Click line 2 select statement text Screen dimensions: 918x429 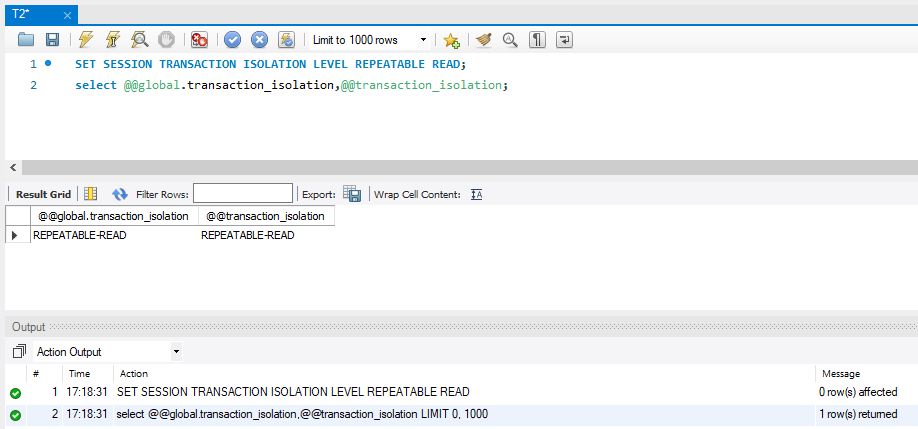pos(292,85)
